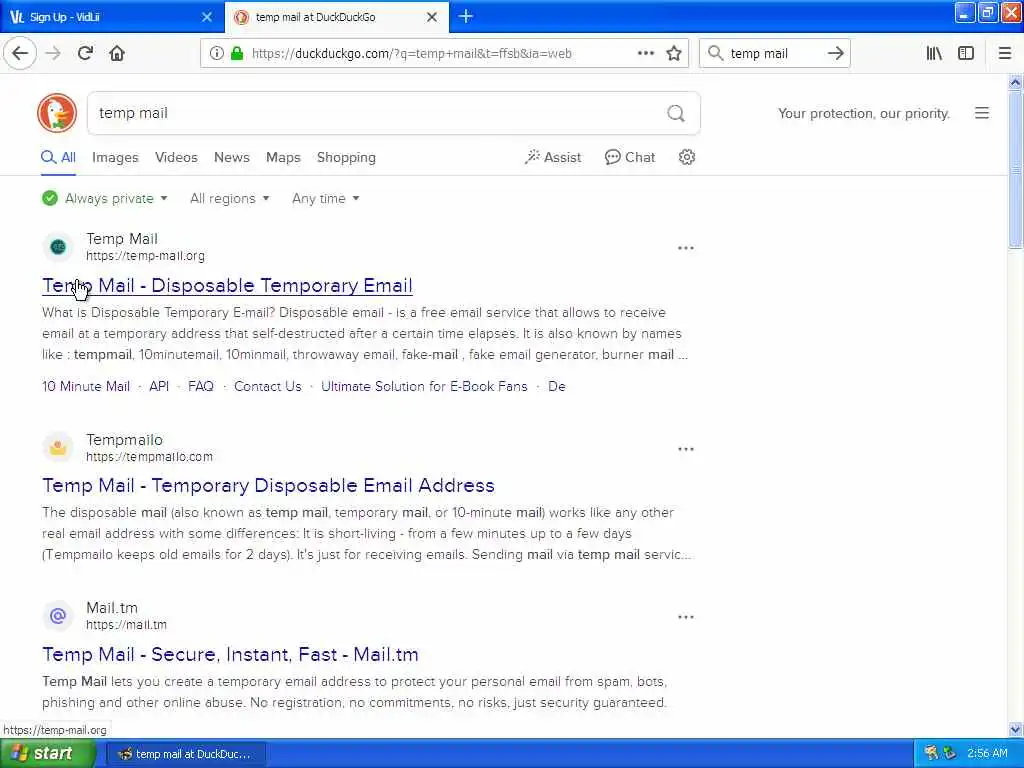Image resolution: width=1024 pixels, height=768 pixels.
Task: Open Temp Mail - Disposable Temporary Email link
Action: pos(227,285)
